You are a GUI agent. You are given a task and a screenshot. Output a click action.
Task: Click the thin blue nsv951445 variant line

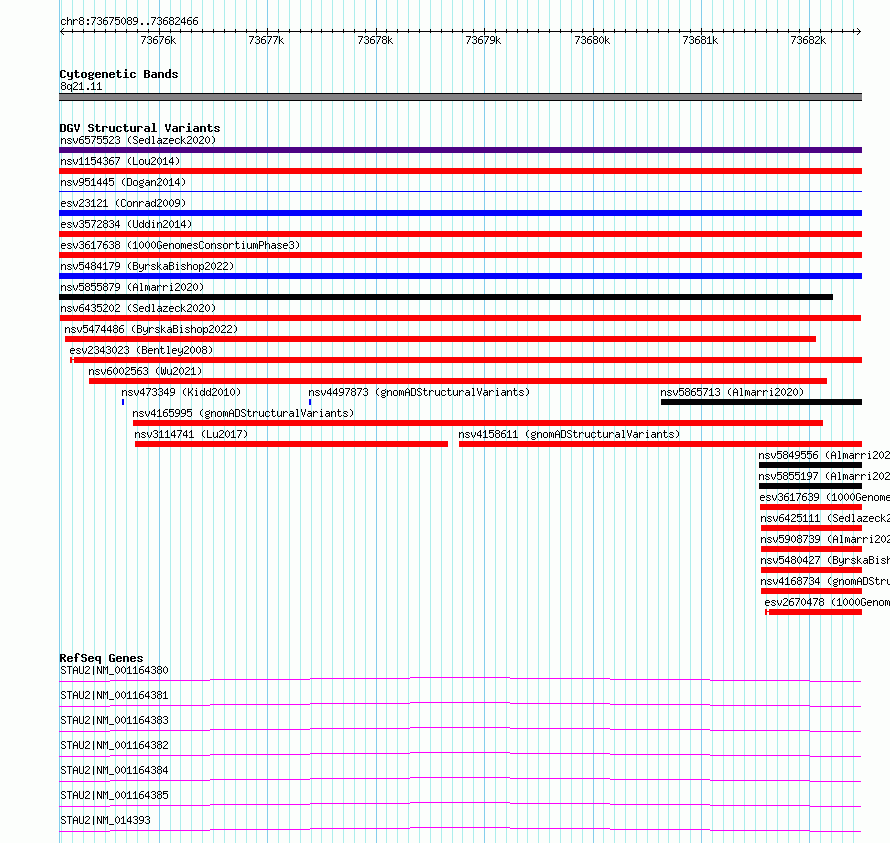[460, 192]
